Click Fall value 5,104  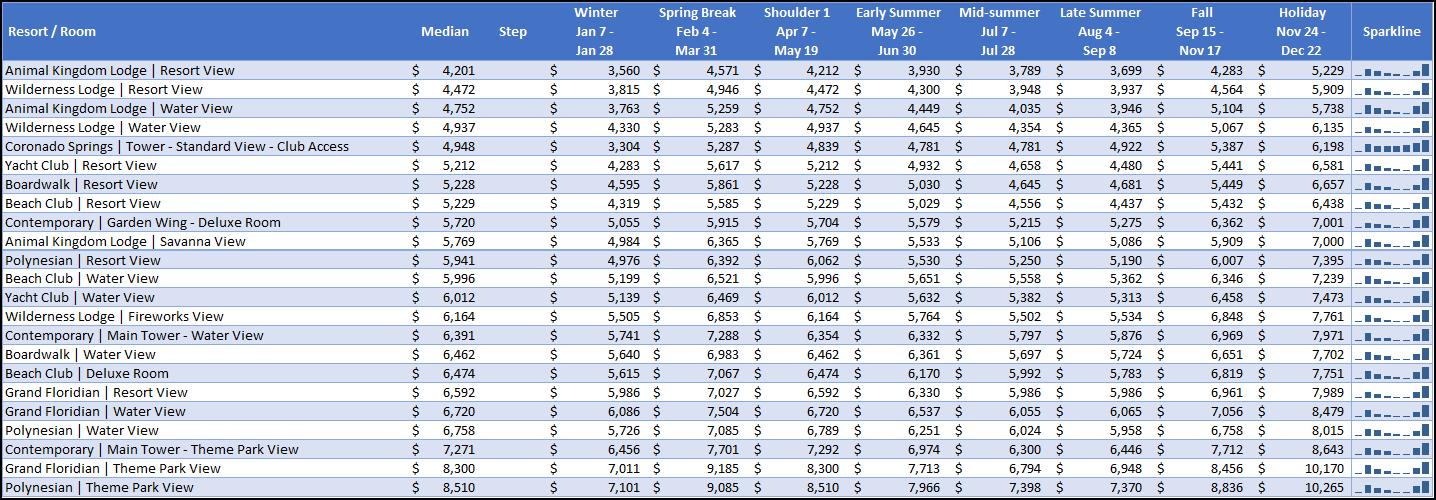point(1227,108)
